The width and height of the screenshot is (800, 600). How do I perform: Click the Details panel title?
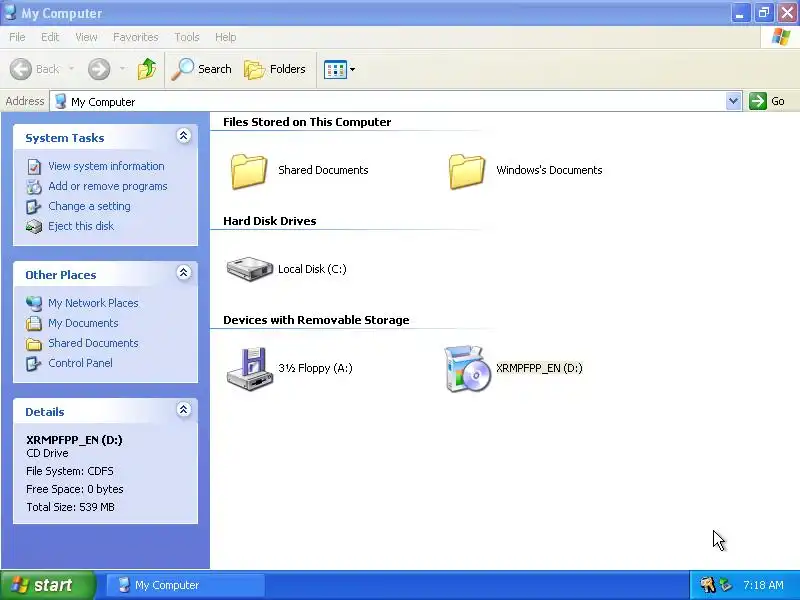pyautogui.click(x=45, y=412)
